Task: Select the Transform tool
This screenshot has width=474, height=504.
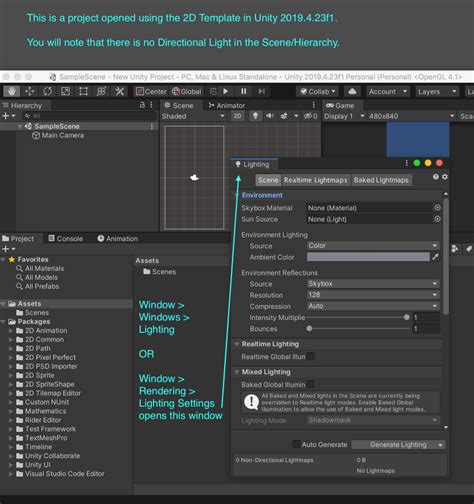Action: 101,91
